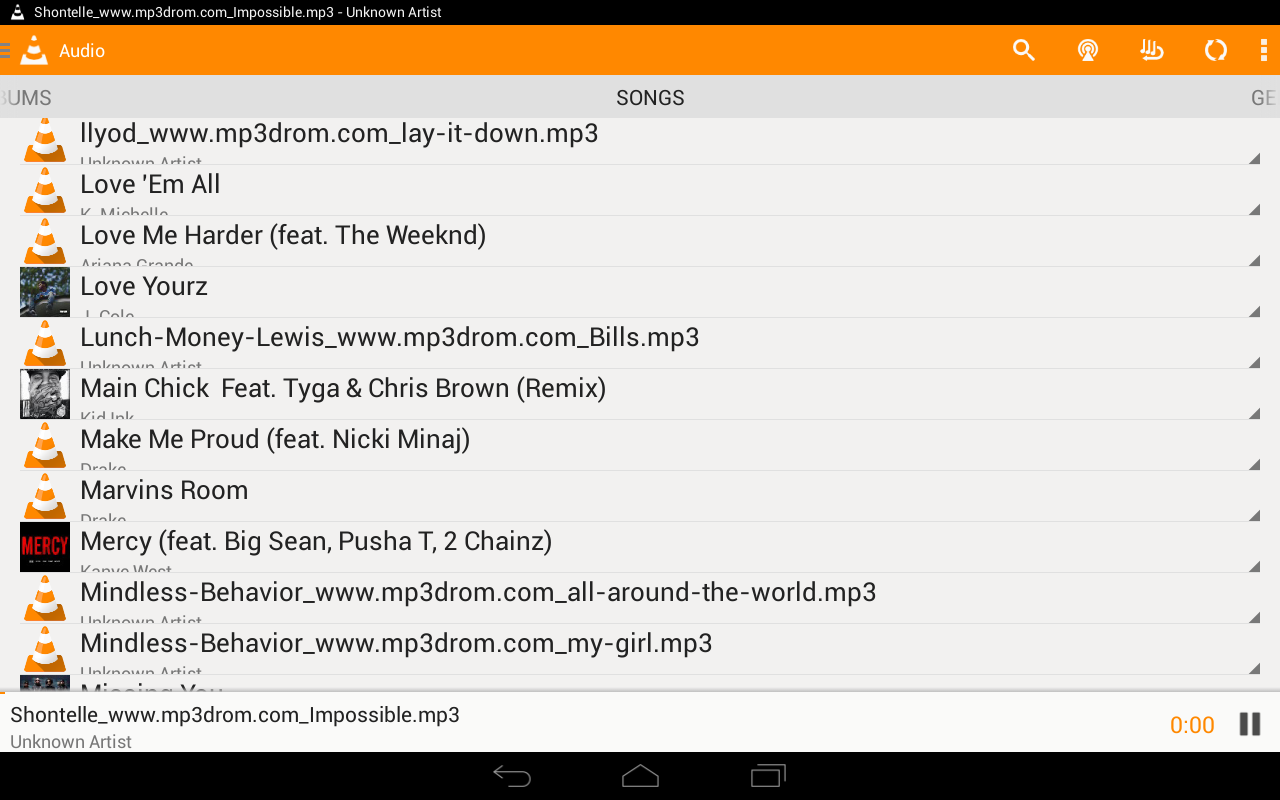Open options arrow for Lunch-Money-Lewis Bills
Image resolution: width=1280 pixels, height=800 pixels.
click(x=1254, y=362)
